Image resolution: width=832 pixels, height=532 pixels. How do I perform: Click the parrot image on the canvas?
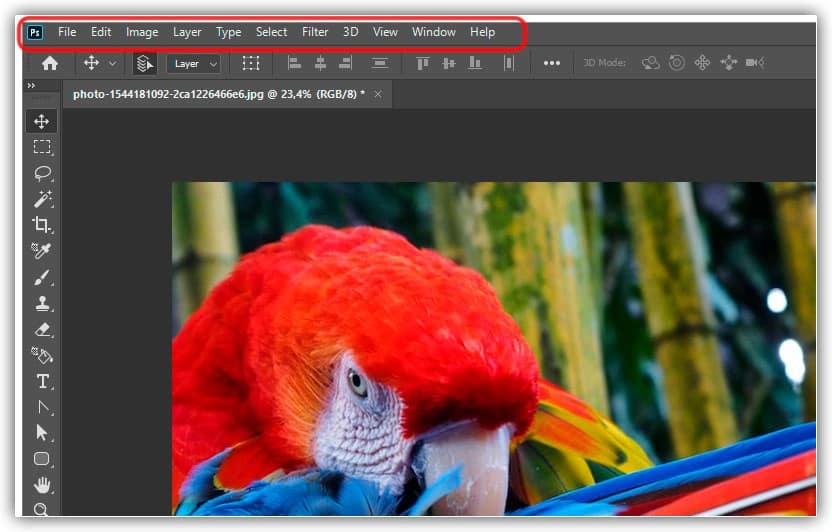tap(493, 349)
